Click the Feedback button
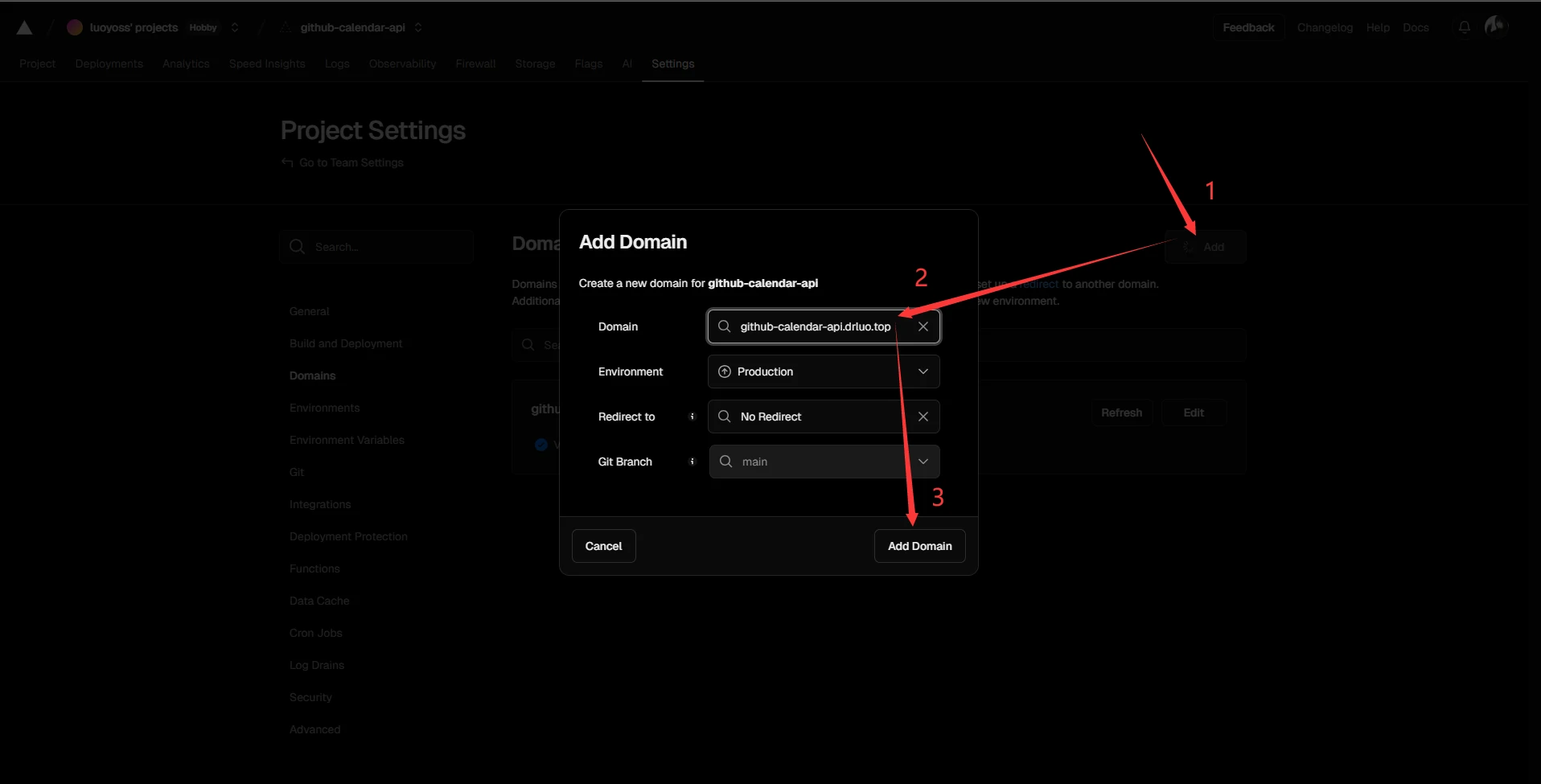Viewport: 1541px width, 784px height. coord(1248,27)
